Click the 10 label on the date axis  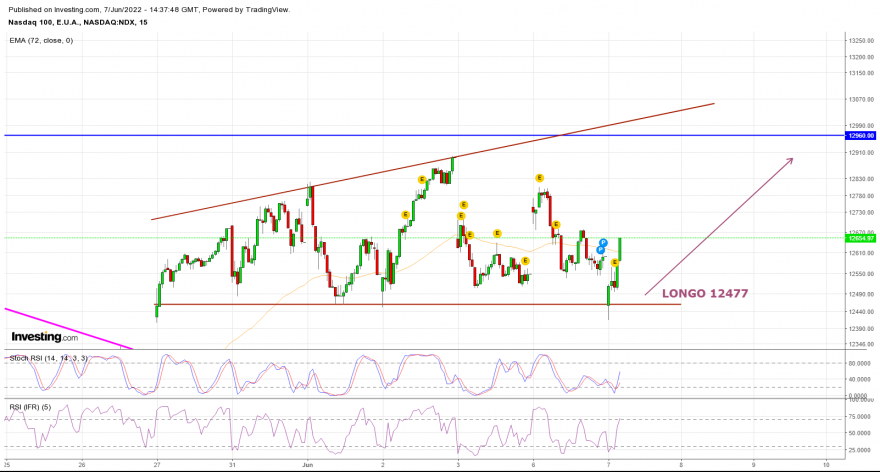(x=826, y=465)
